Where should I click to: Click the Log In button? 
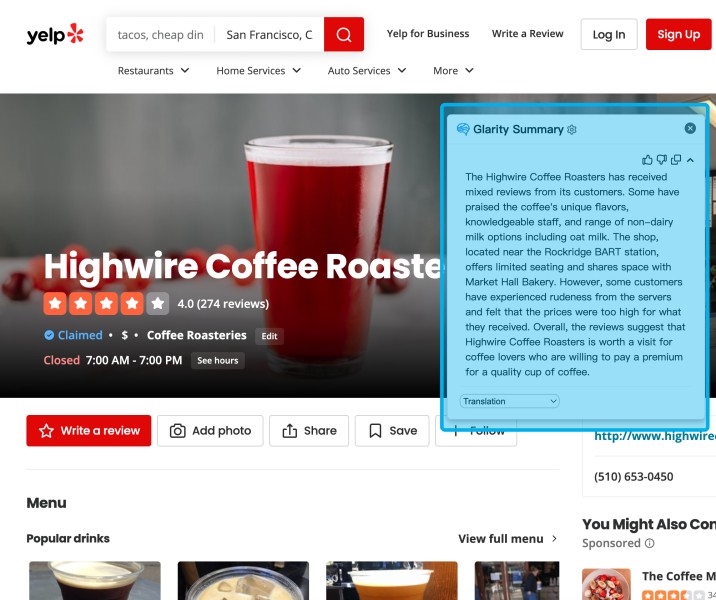point(609,34)
